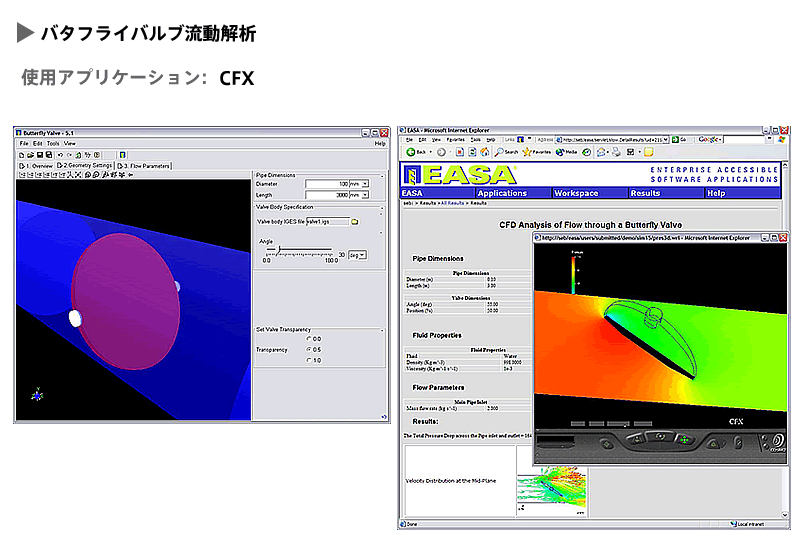Screen dimensions: 800x549
Task: Open address bar URL dropdown in Internet Explorer
Action: coord(666,139)
